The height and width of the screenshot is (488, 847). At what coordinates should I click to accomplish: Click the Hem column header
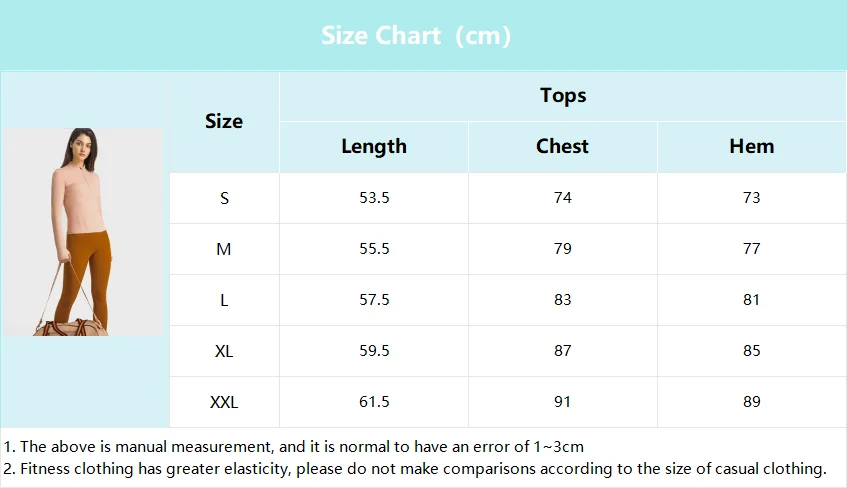pyautogui.click(x=751, y=146)
